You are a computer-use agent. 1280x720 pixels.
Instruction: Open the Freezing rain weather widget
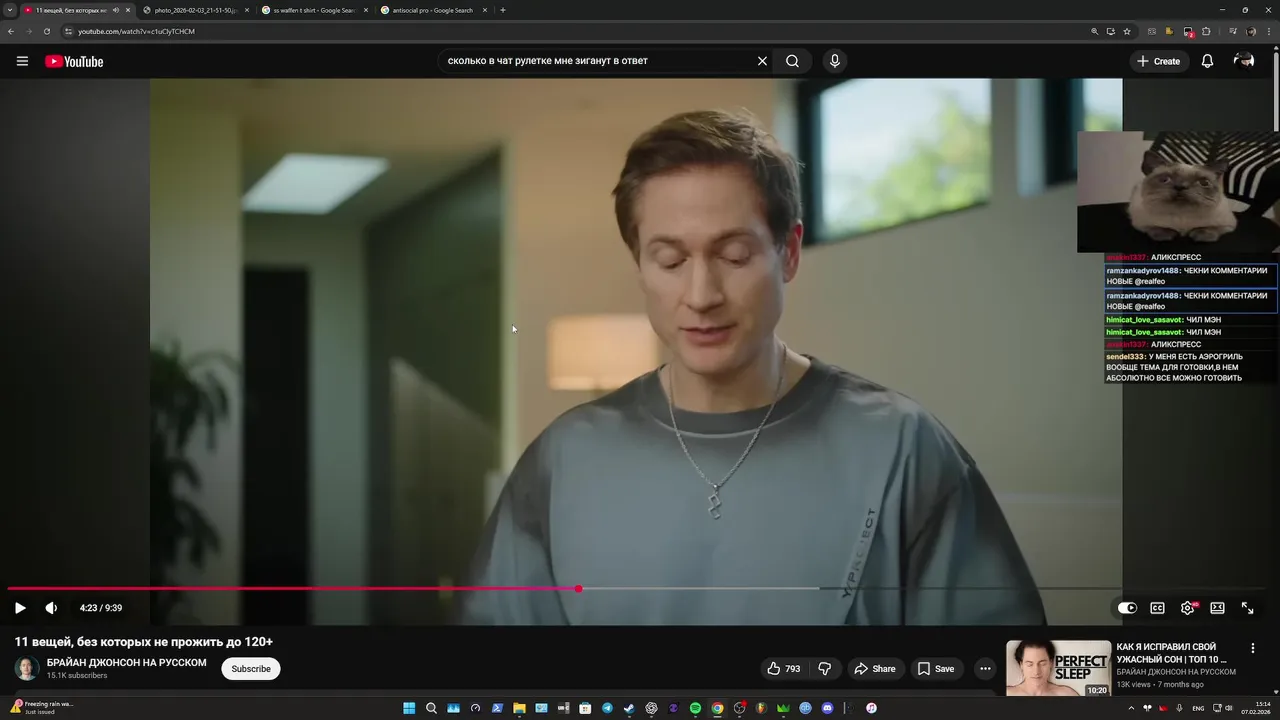click(42, 707)
